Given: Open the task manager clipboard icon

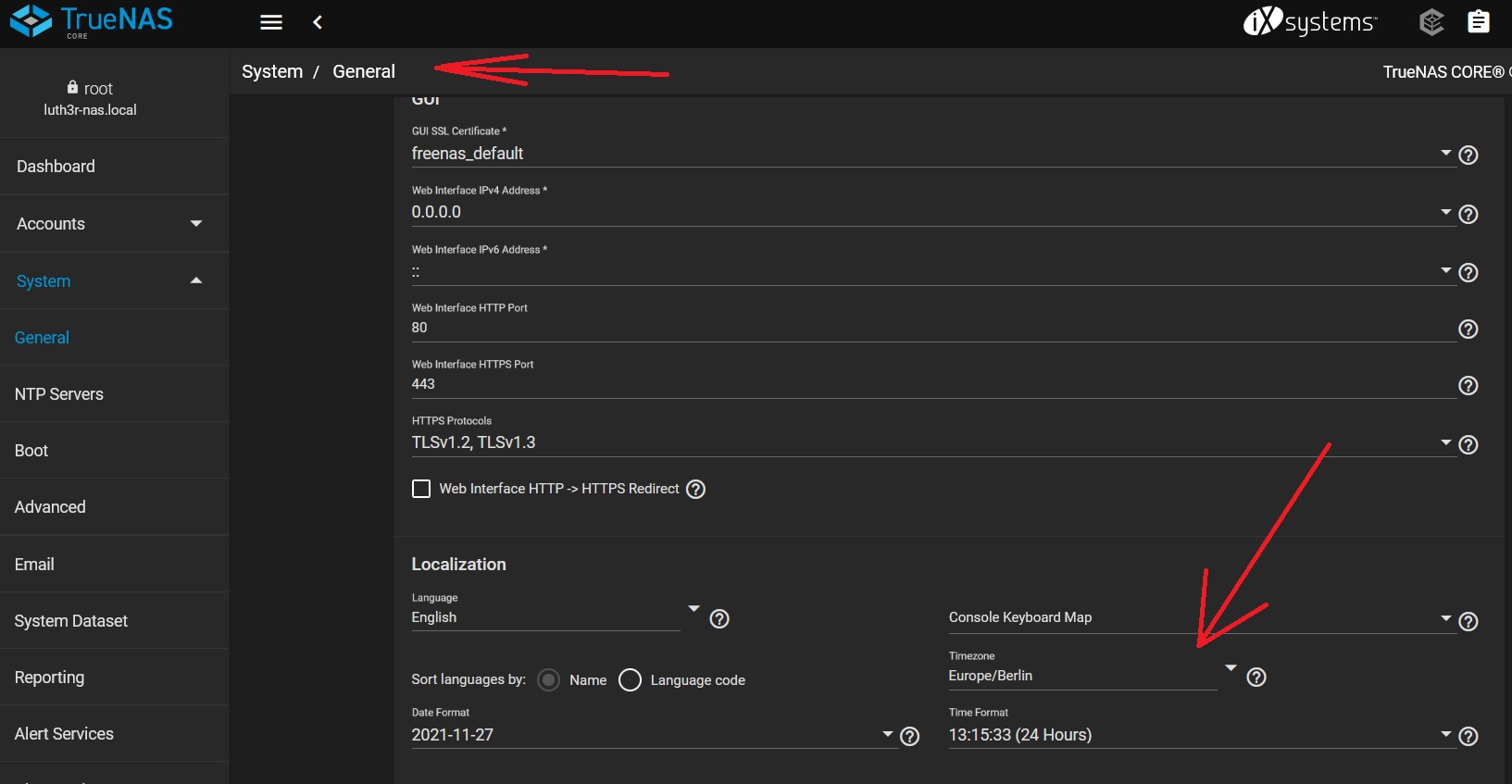Looking at the screenshot, I should [1479, 21].
